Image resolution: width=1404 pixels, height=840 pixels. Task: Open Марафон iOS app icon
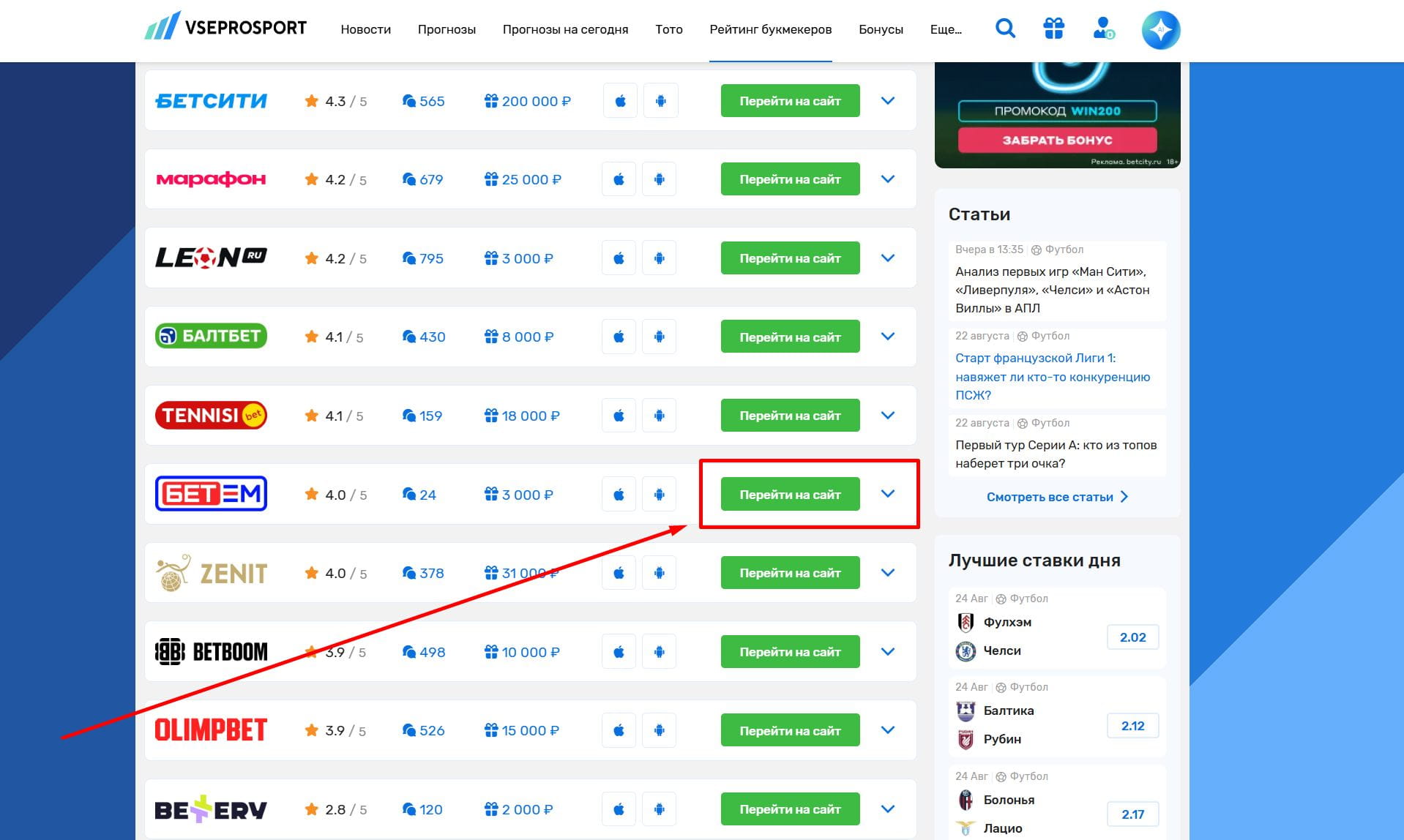[x=619, y=179]
